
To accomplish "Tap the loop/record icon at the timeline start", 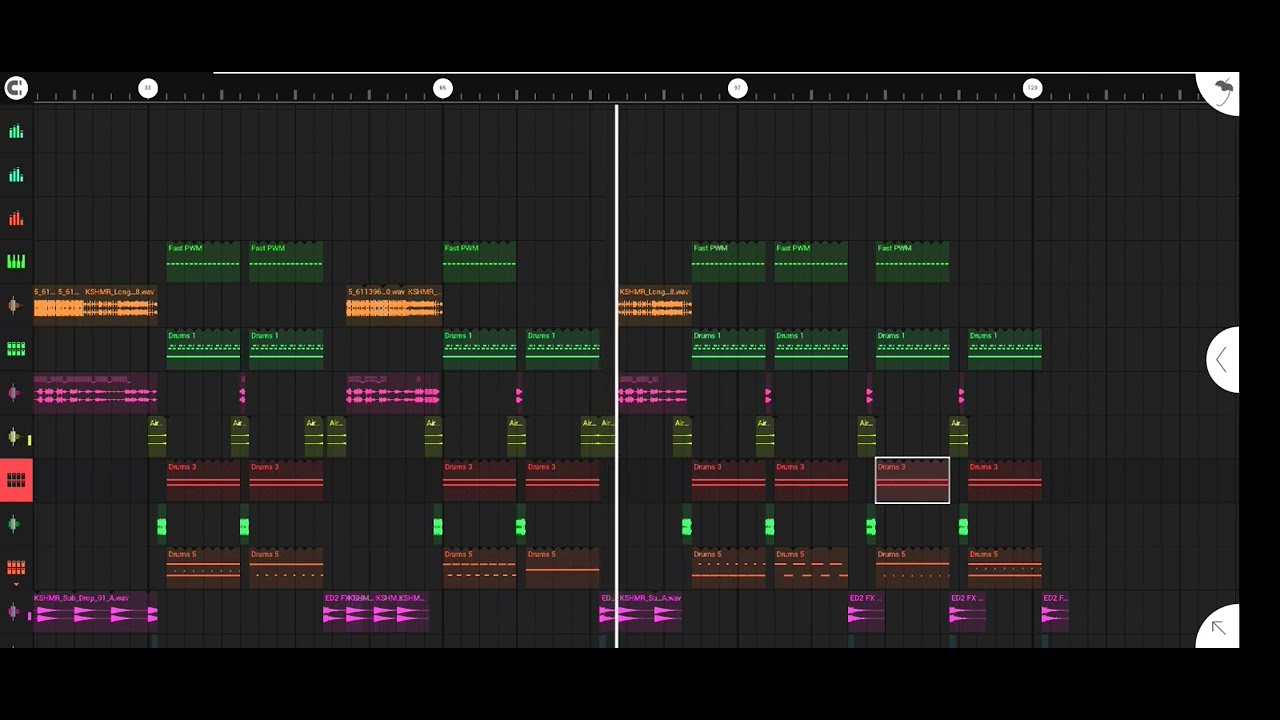I will point(15,88).
